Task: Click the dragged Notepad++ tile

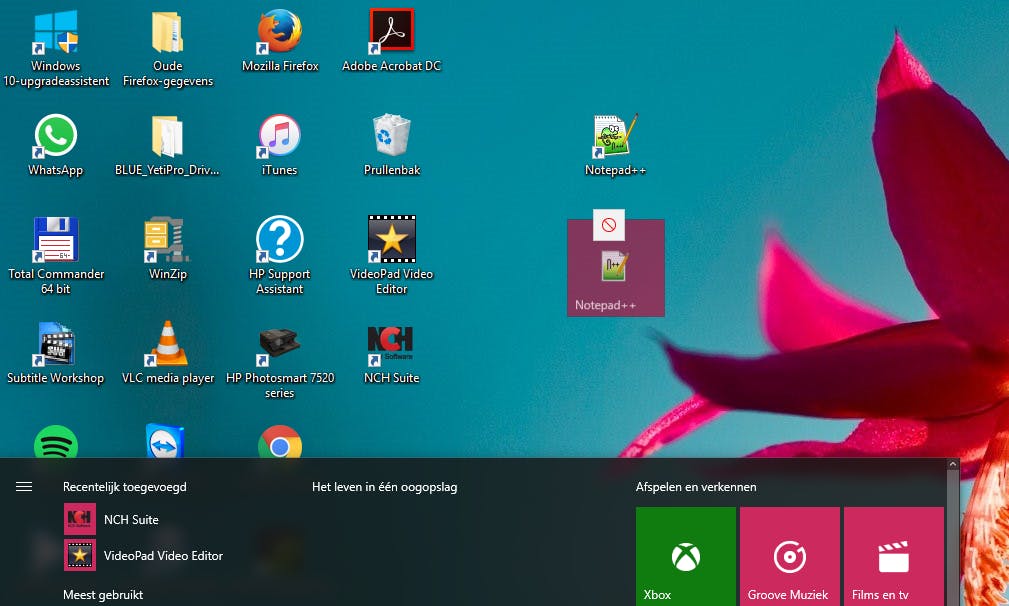Action: pyautogui.click(x=615, y=268)
